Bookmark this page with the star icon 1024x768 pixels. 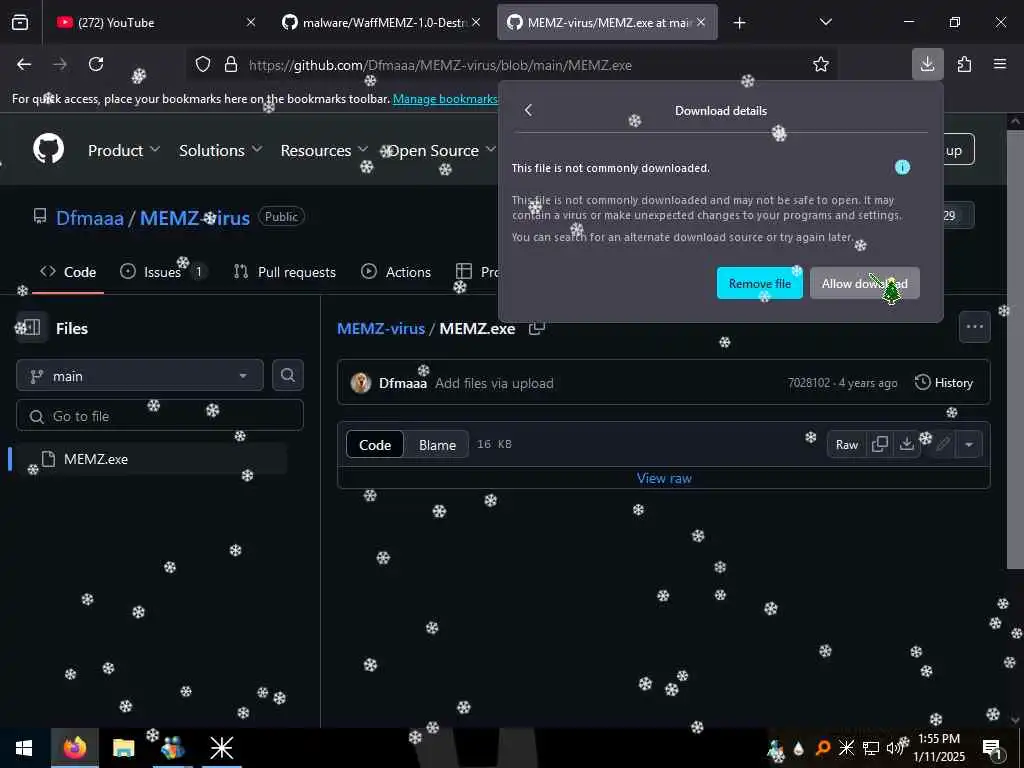point(820,64)
